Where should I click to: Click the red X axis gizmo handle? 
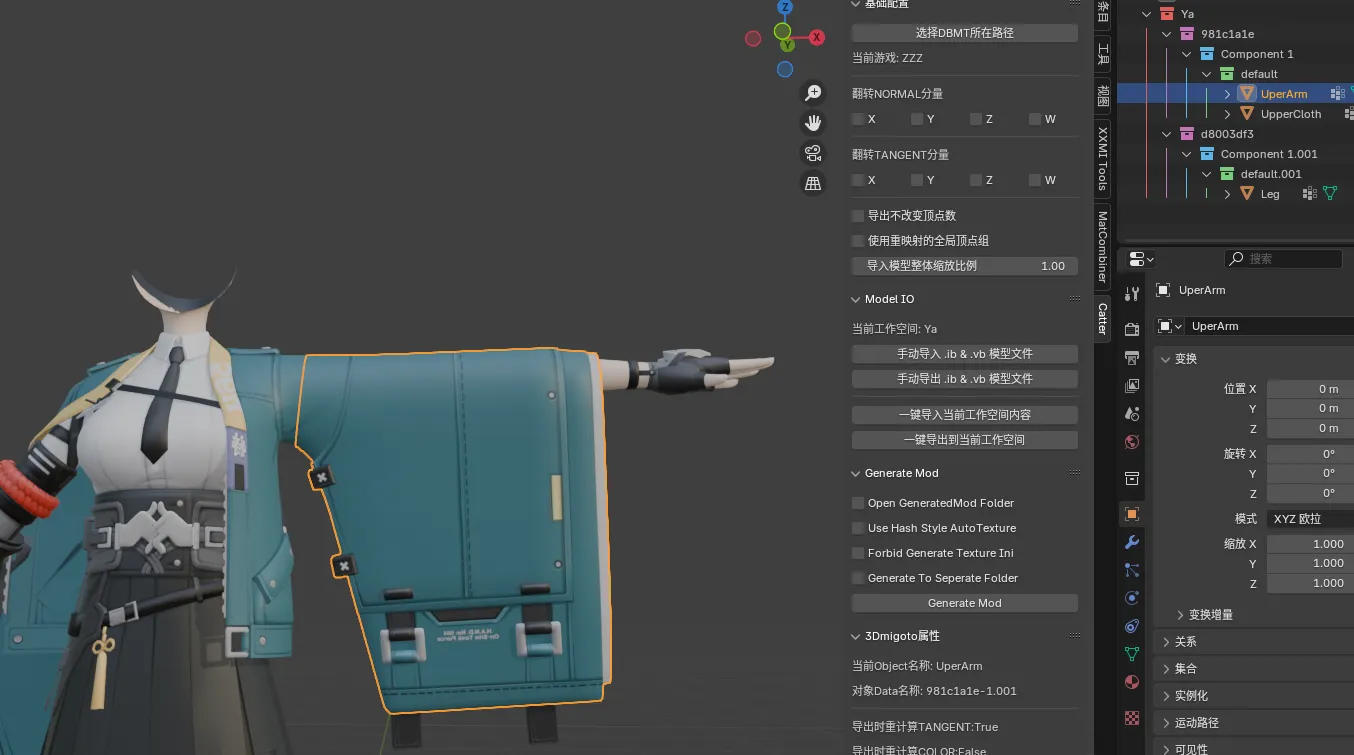tap(817, 38)
